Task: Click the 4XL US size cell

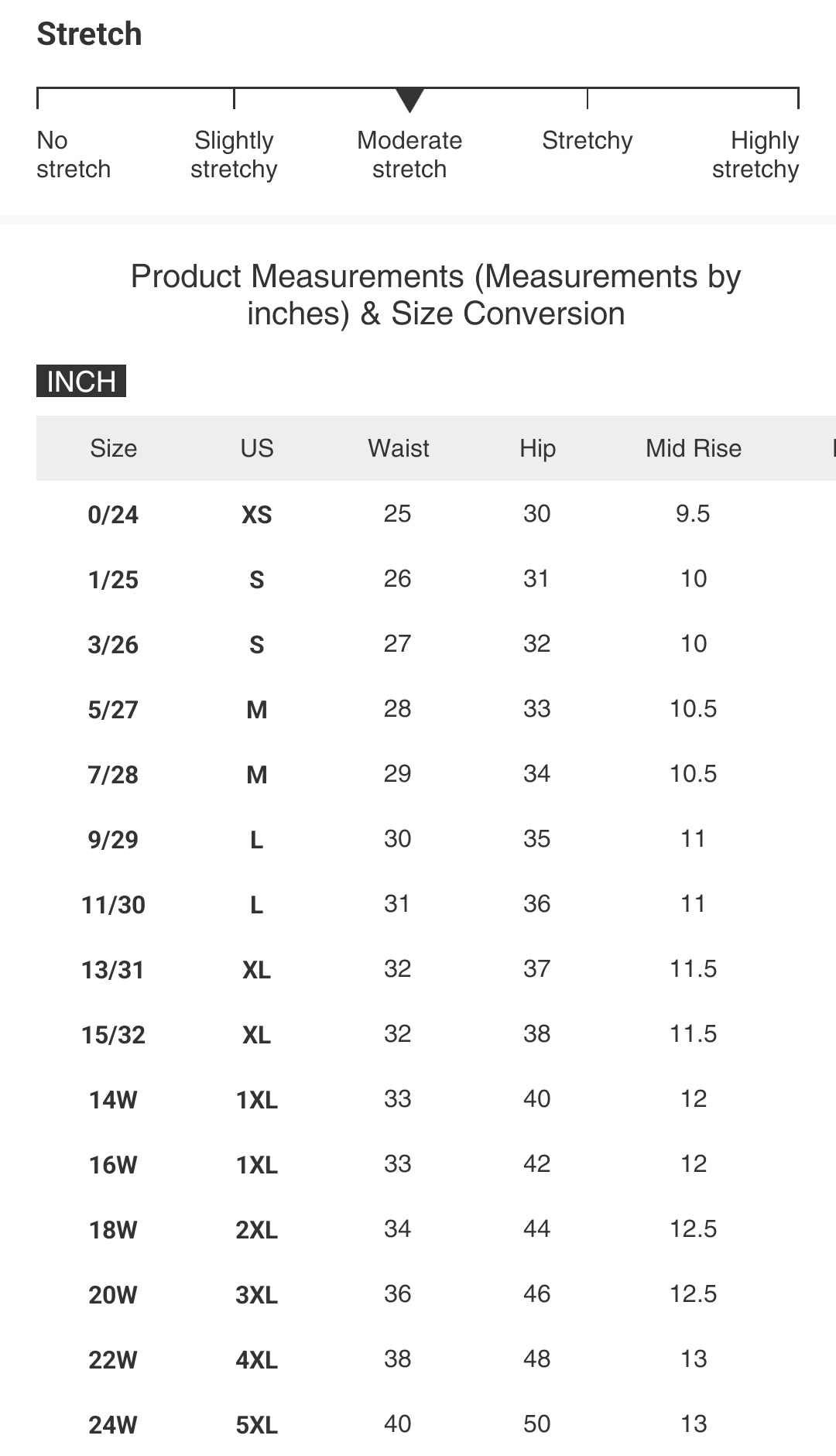Action: click(x=257, y=1360)
